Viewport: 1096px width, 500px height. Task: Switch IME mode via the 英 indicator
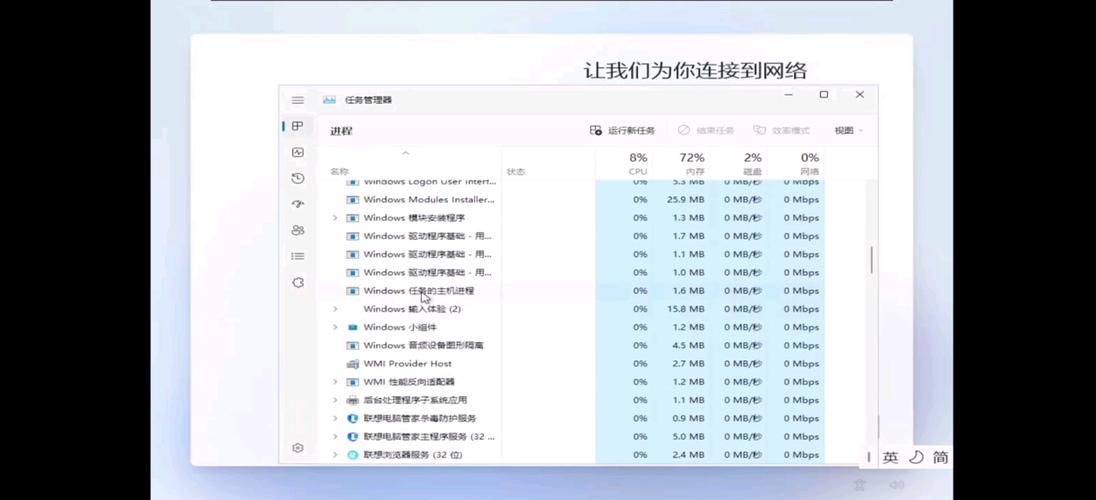pyautogui.click(x=890, y=457)
